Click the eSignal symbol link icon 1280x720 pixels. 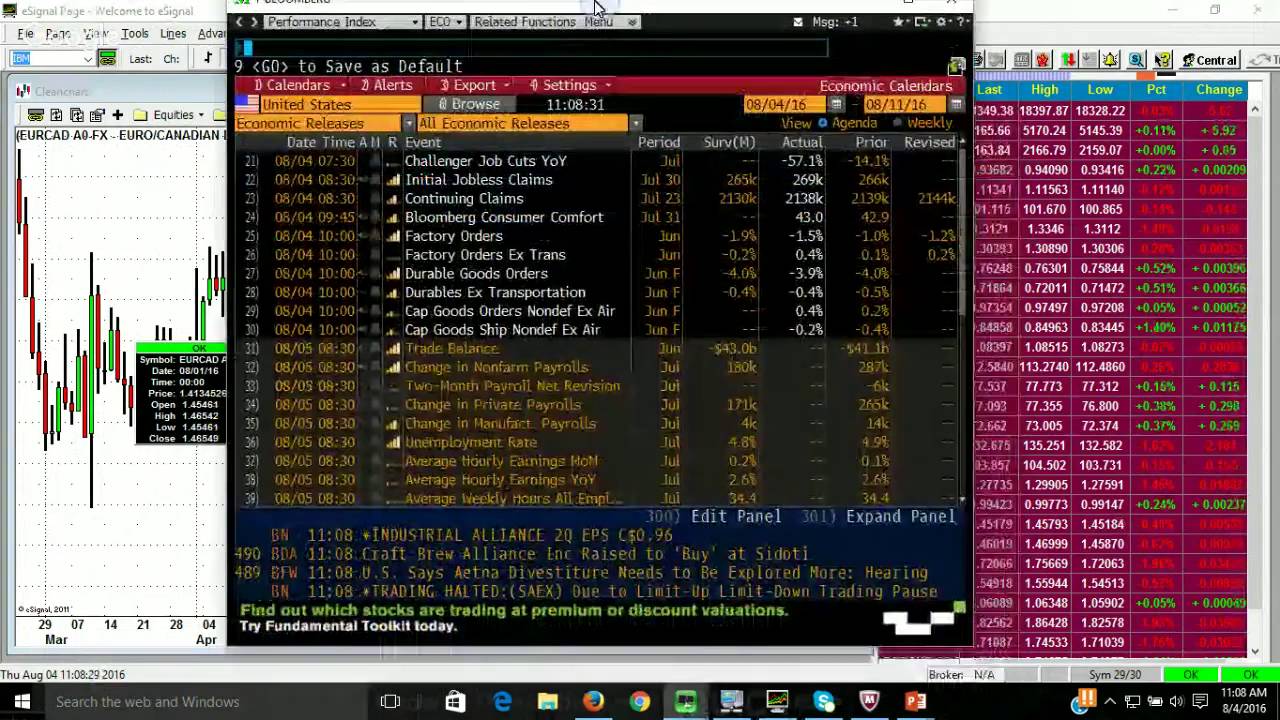click(x=107, y=59)
